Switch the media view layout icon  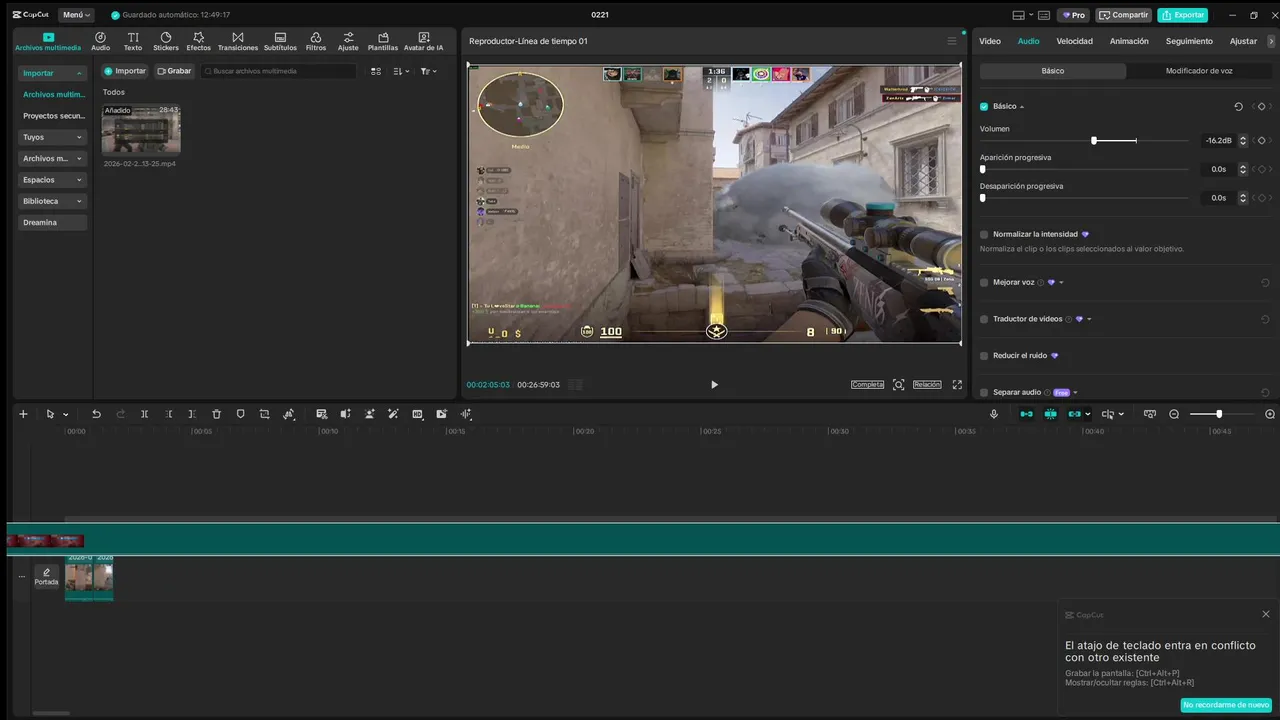376,71
